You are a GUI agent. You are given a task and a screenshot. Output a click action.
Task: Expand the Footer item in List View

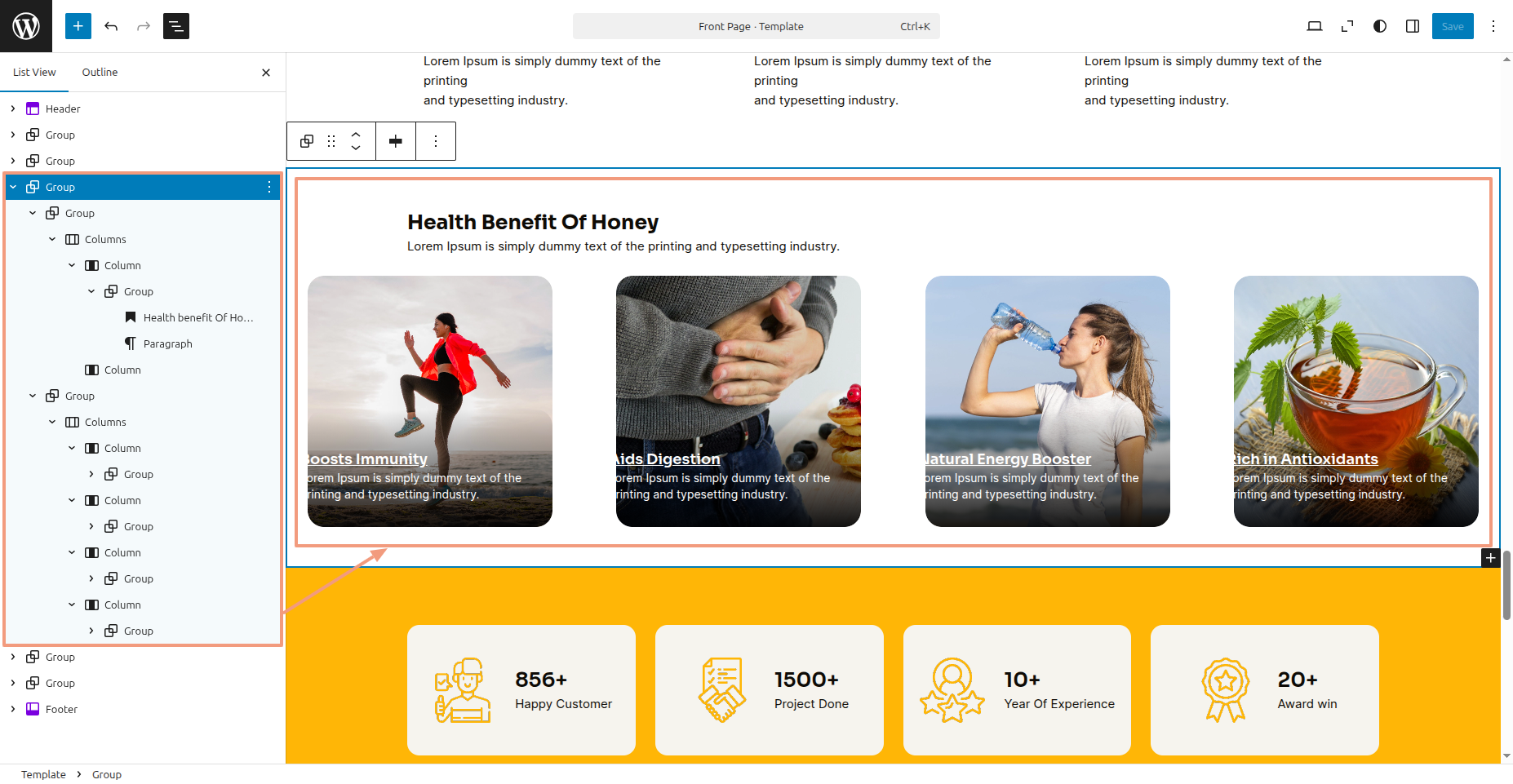tap(13, 709)
